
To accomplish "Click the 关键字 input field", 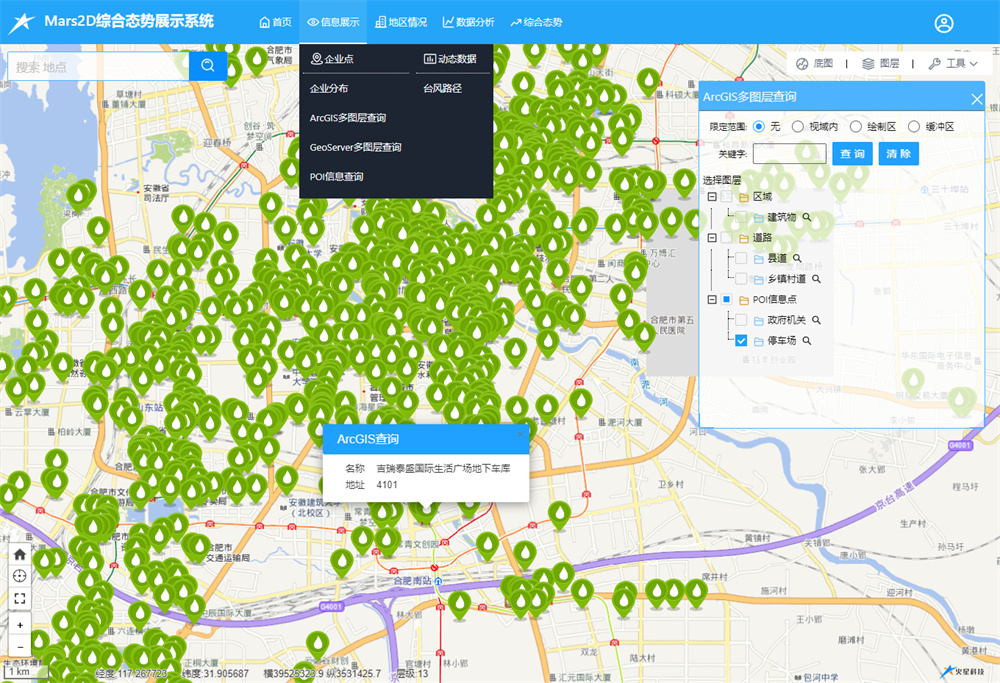I will click(790, 154).
